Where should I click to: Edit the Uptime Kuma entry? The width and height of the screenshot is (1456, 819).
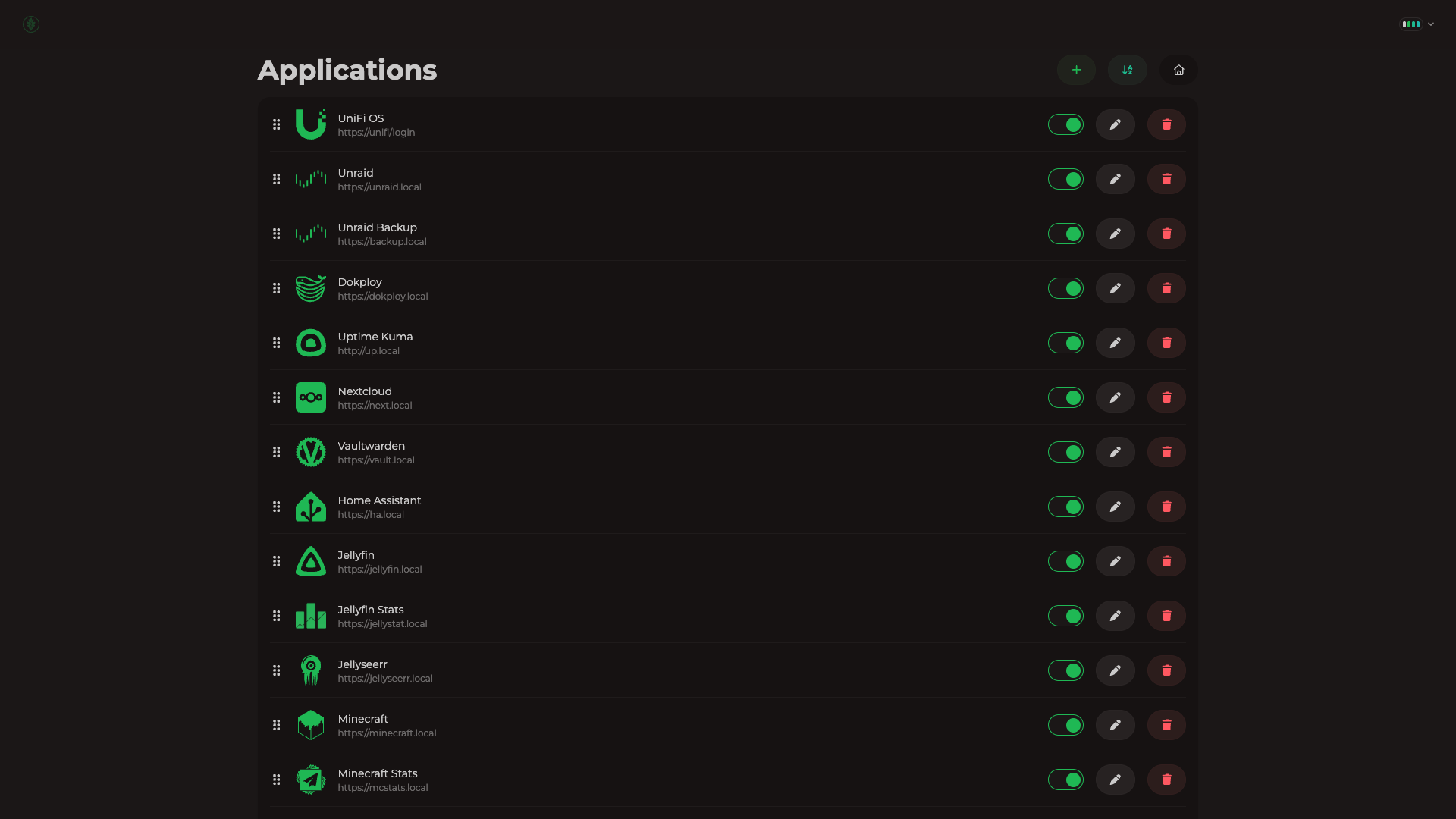(x=1116, y=343)
